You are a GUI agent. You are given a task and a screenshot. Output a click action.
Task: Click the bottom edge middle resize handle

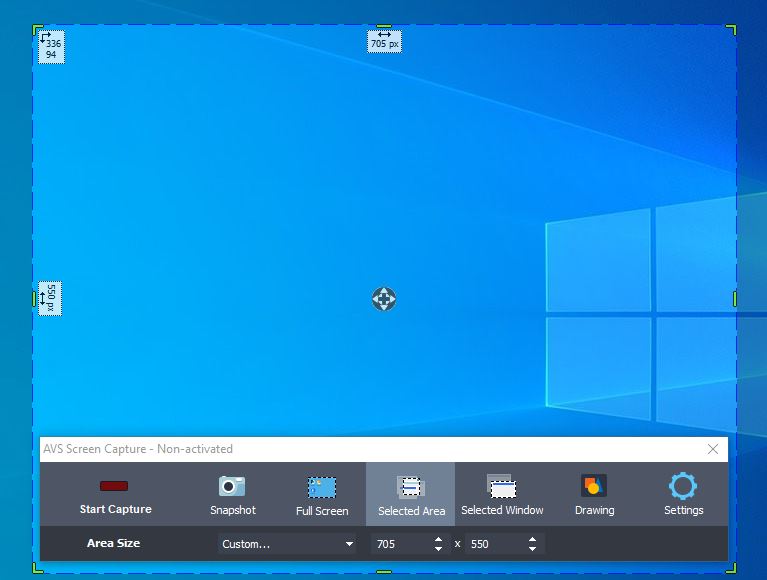(x=384, y=571)
